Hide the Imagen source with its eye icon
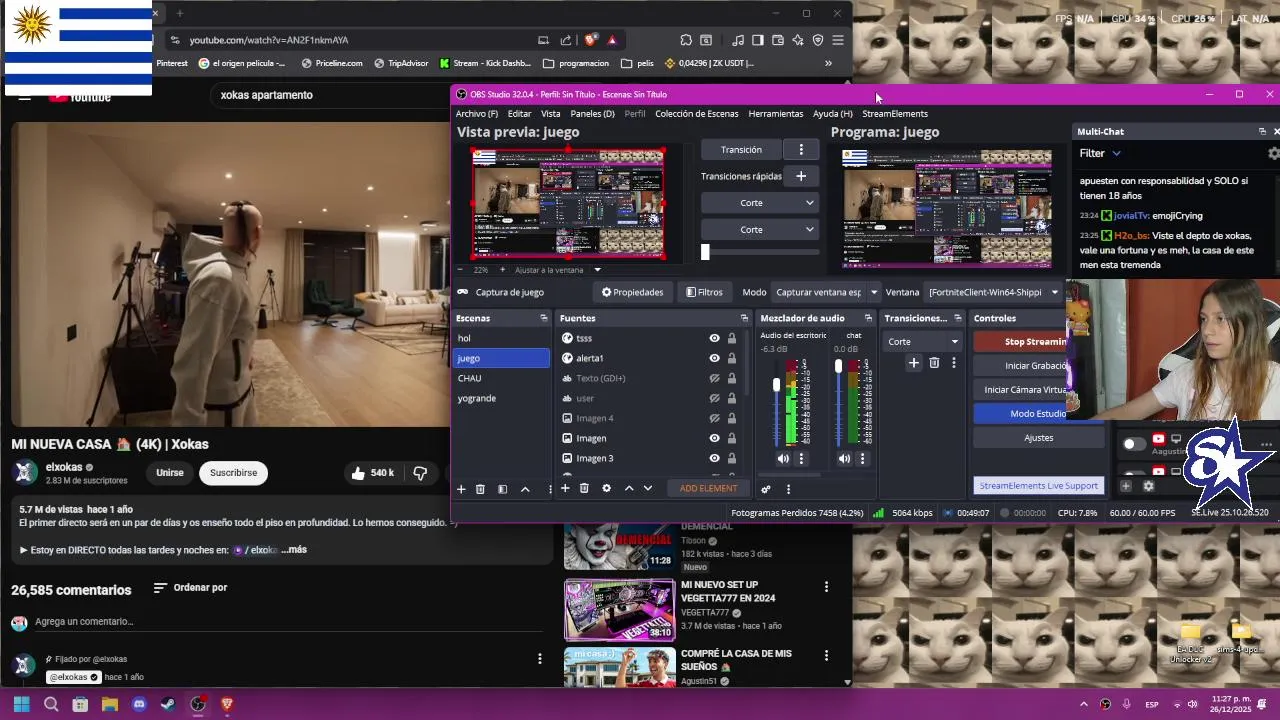Screen dimensions: 1280x720 [x=714, y=438]
